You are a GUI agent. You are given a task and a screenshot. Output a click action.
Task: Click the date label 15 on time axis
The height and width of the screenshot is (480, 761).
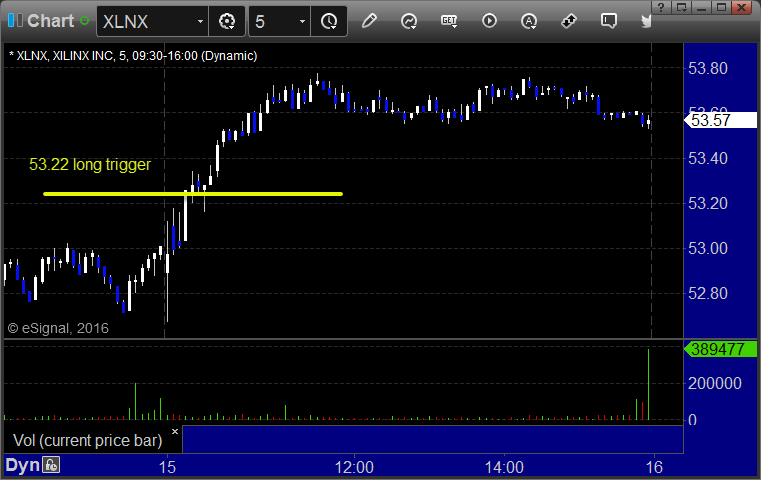[167, 467]
